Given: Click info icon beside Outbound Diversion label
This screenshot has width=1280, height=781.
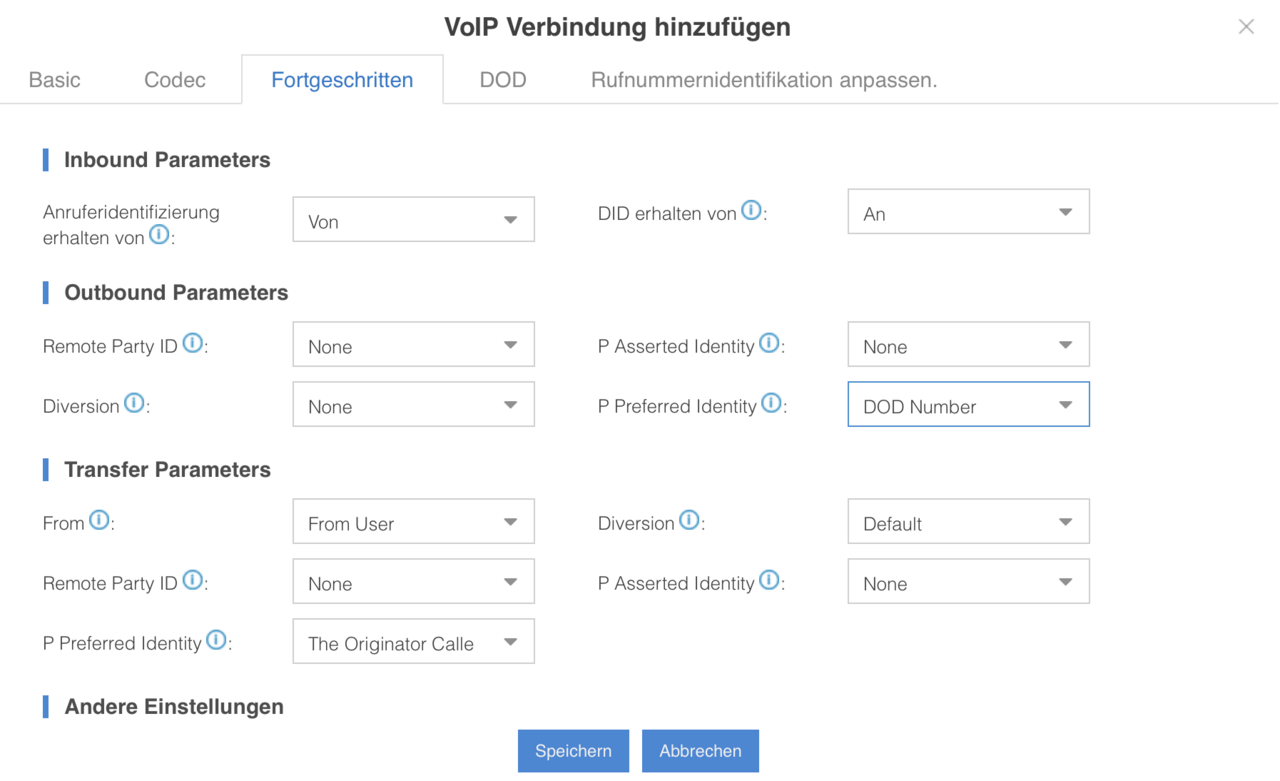Looking at the screenshot, I should (x=134, y=404).
